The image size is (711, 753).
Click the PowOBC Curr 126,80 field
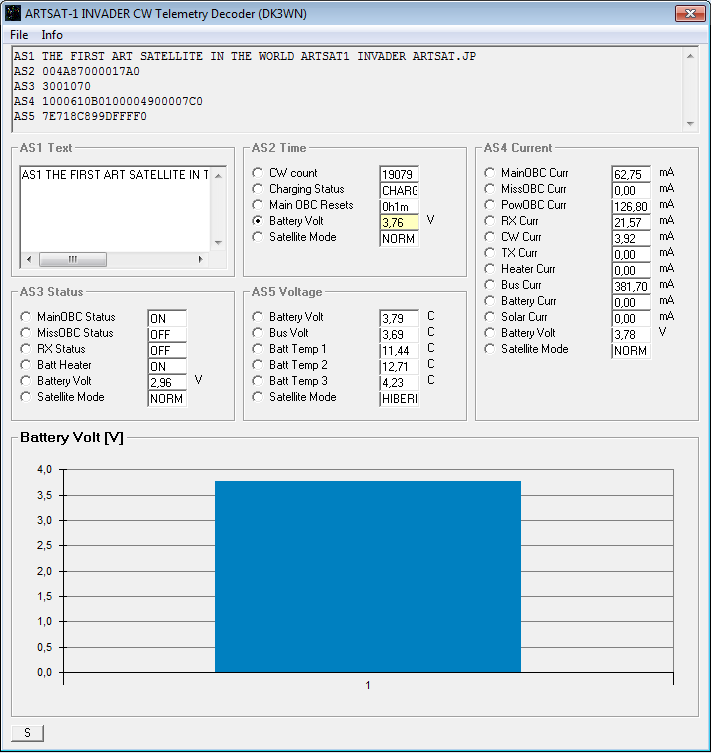(631, 206)
